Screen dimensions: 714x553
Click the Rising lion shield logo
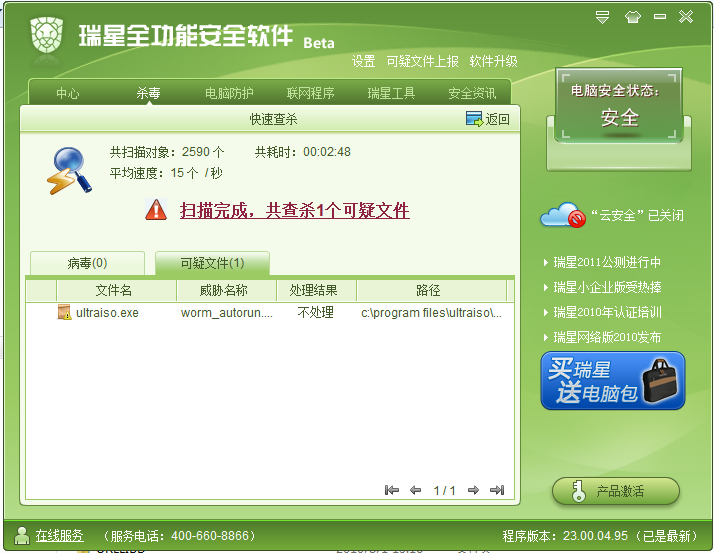(x=46, y=36)
